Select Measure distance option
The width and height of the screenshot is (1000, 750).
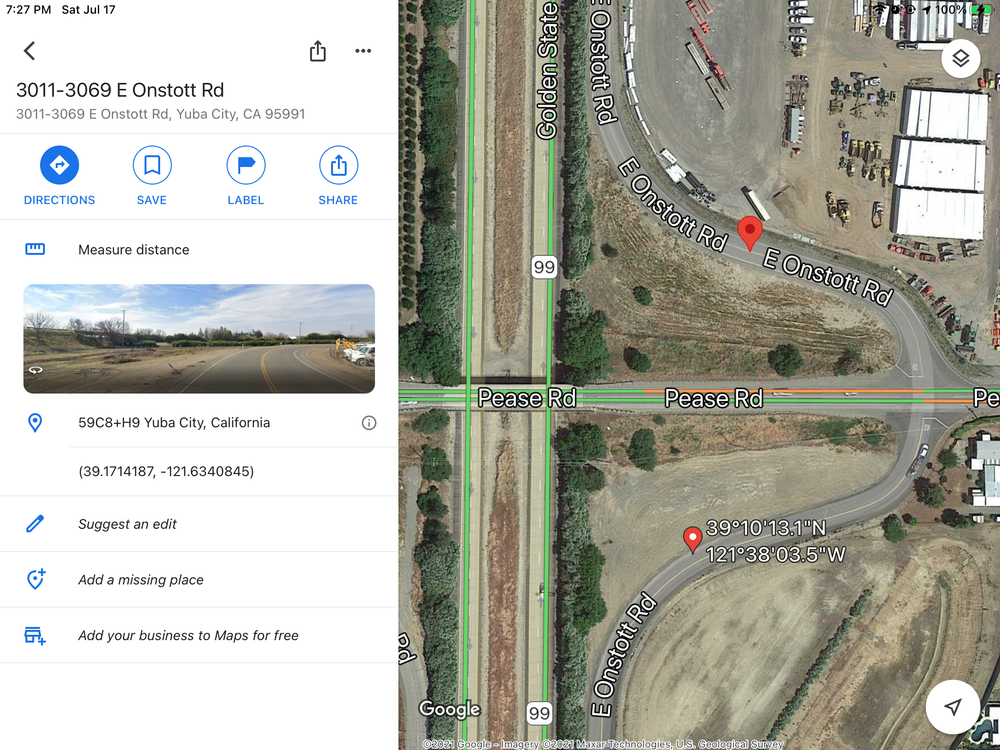pyautogui.click(x=199, y=249)
